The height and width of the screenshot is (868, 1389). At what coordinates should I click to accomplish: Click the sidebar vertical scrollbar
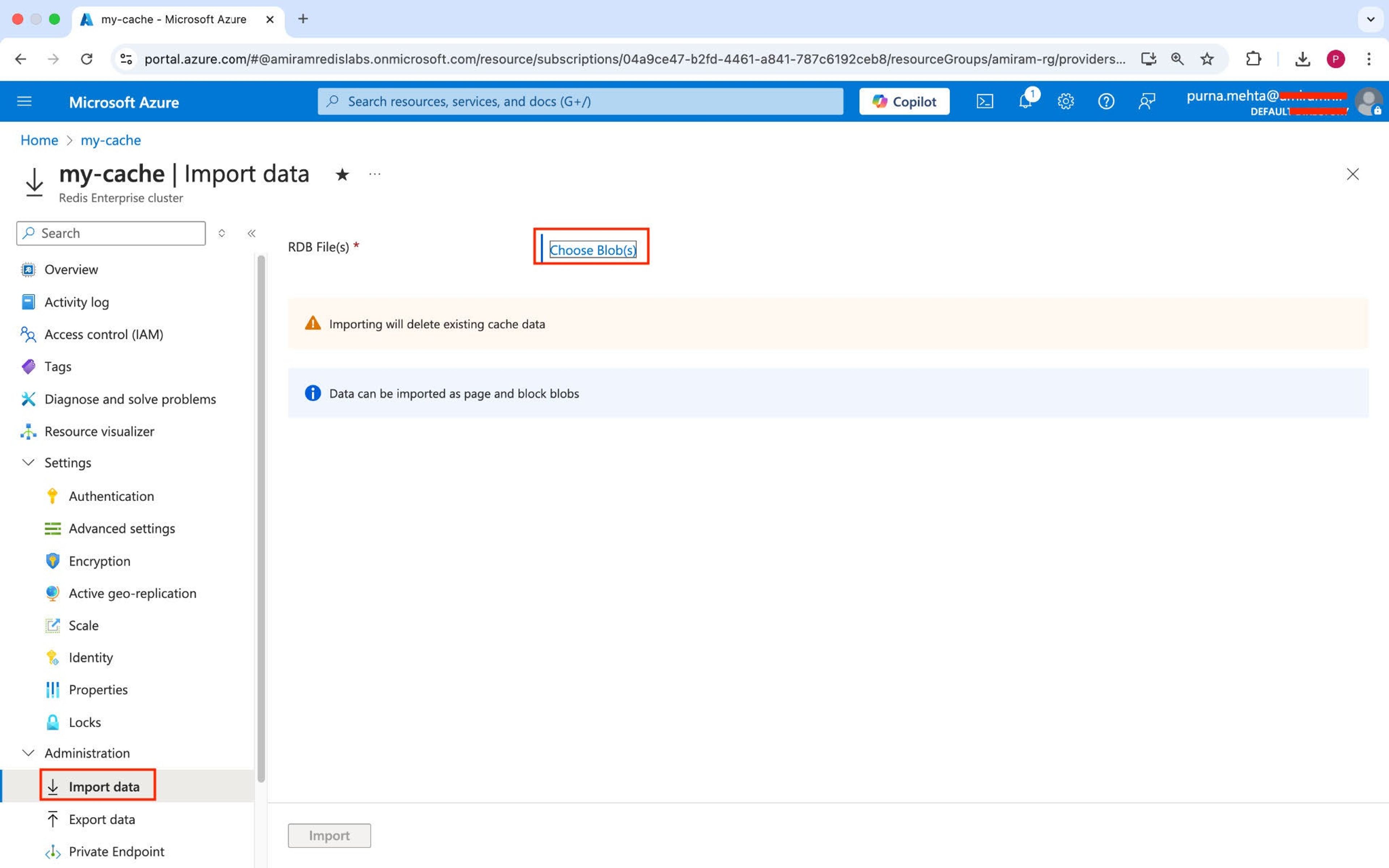(261, 517)
